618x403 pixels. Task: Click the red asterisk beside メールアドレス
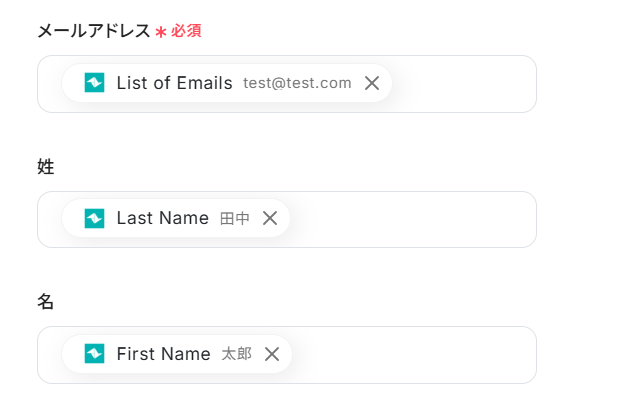160,32
